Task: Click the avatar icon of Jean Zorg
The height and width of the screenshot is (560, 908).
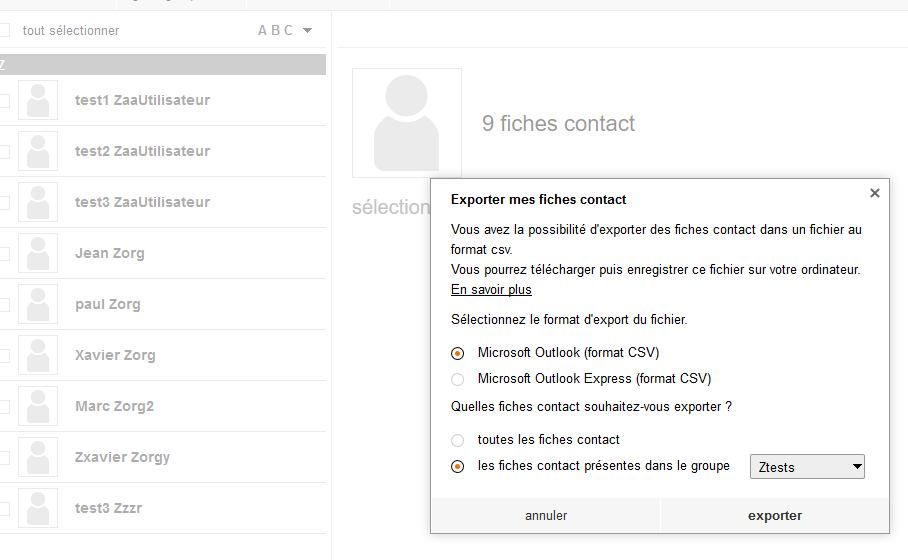Action: point(38,254)
